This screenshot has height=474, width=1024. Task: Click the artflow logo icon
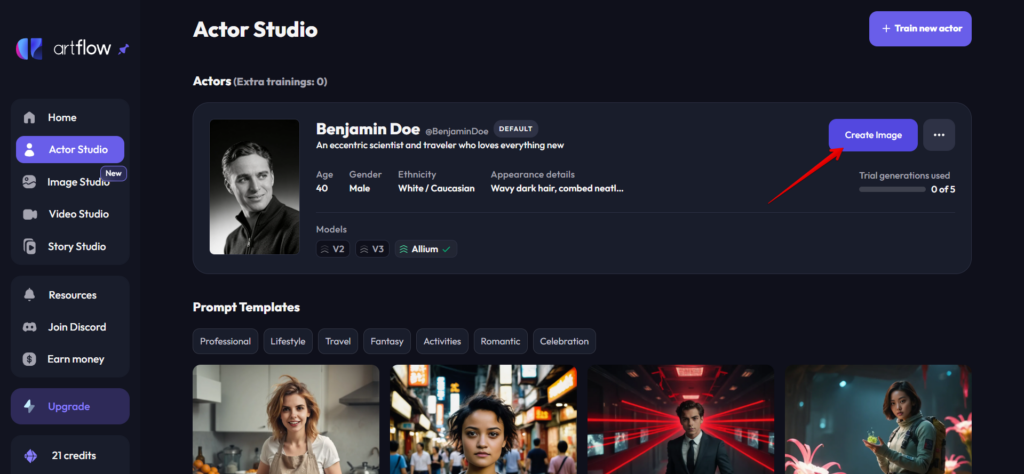29,49
